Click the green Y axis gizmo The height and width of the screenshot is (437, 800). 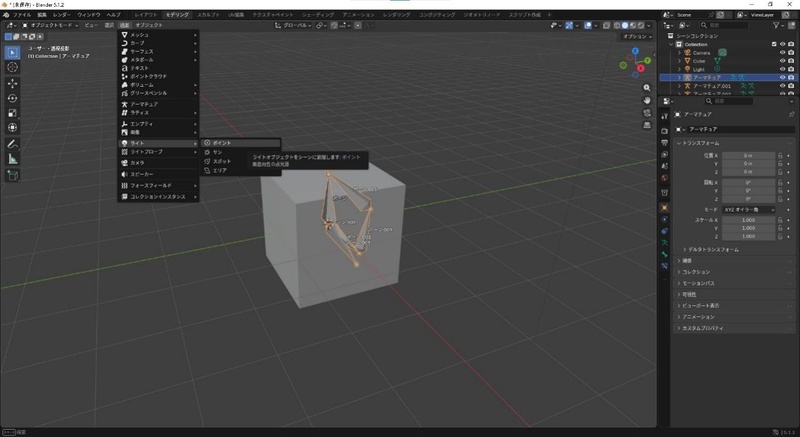[x=647, y=61]
